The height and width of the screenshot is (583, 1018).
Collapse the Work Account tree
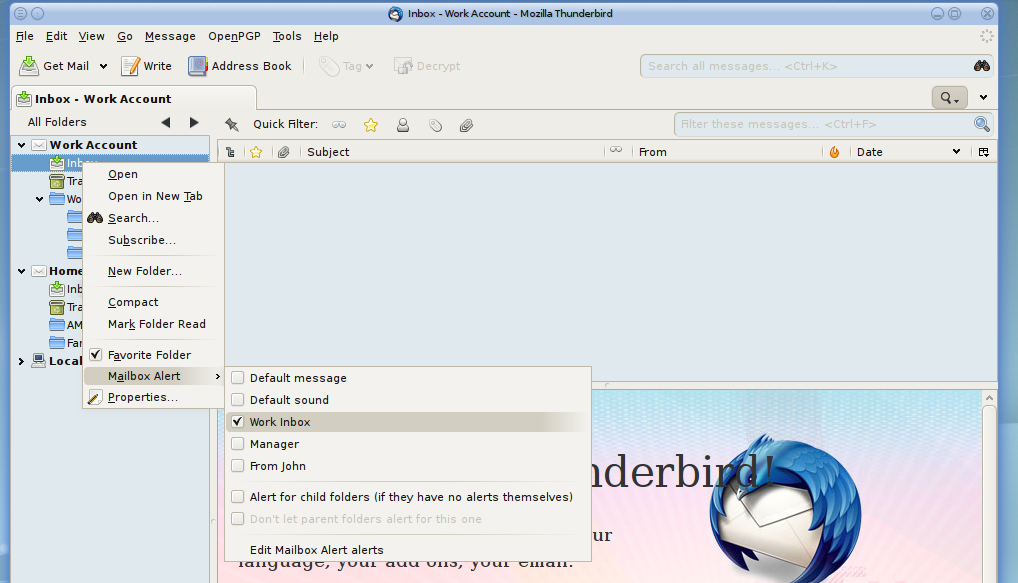pyautogui.click(x=22, y=145)
